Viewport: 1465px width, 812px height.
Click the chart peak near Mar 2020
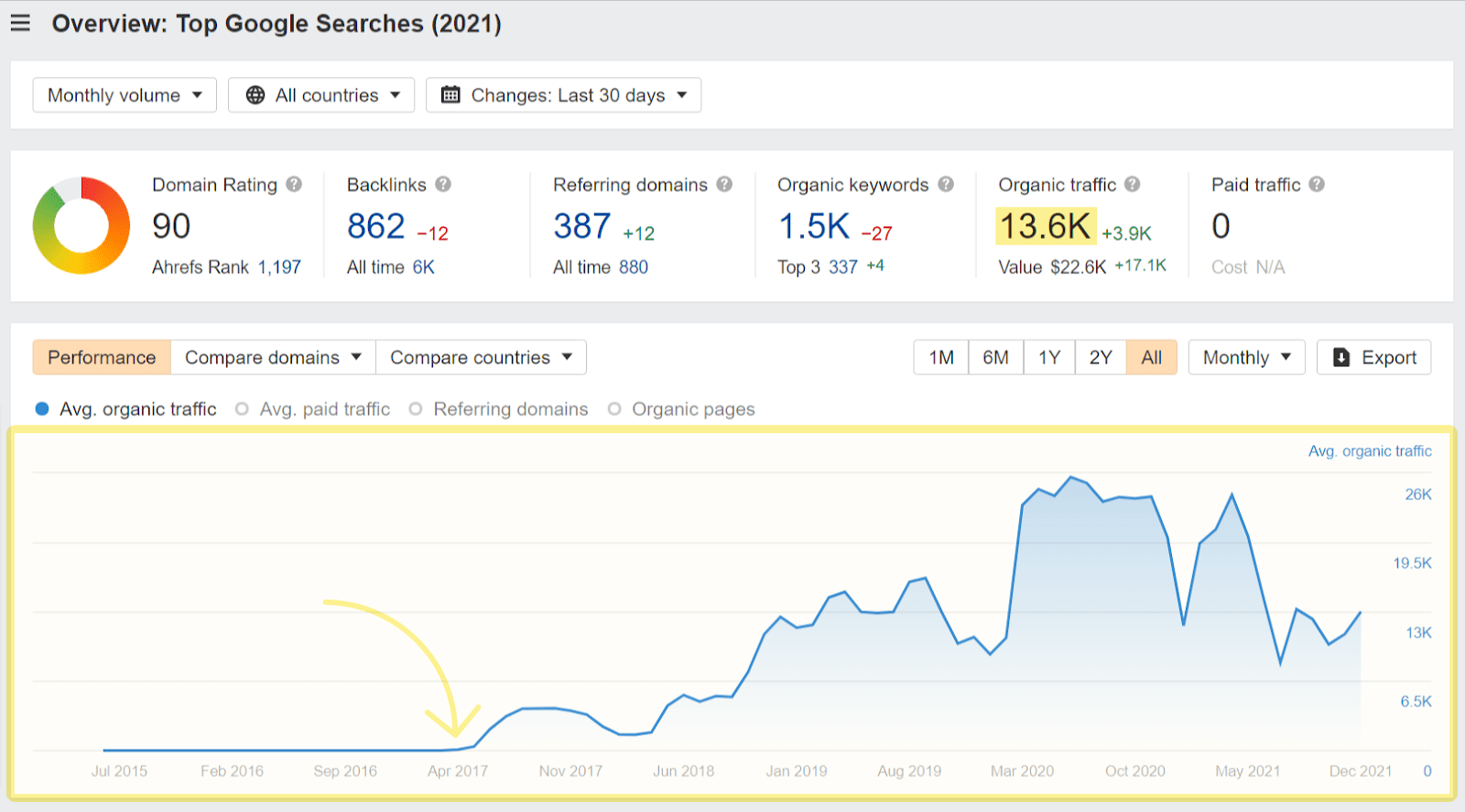(x=1070, y=477)
